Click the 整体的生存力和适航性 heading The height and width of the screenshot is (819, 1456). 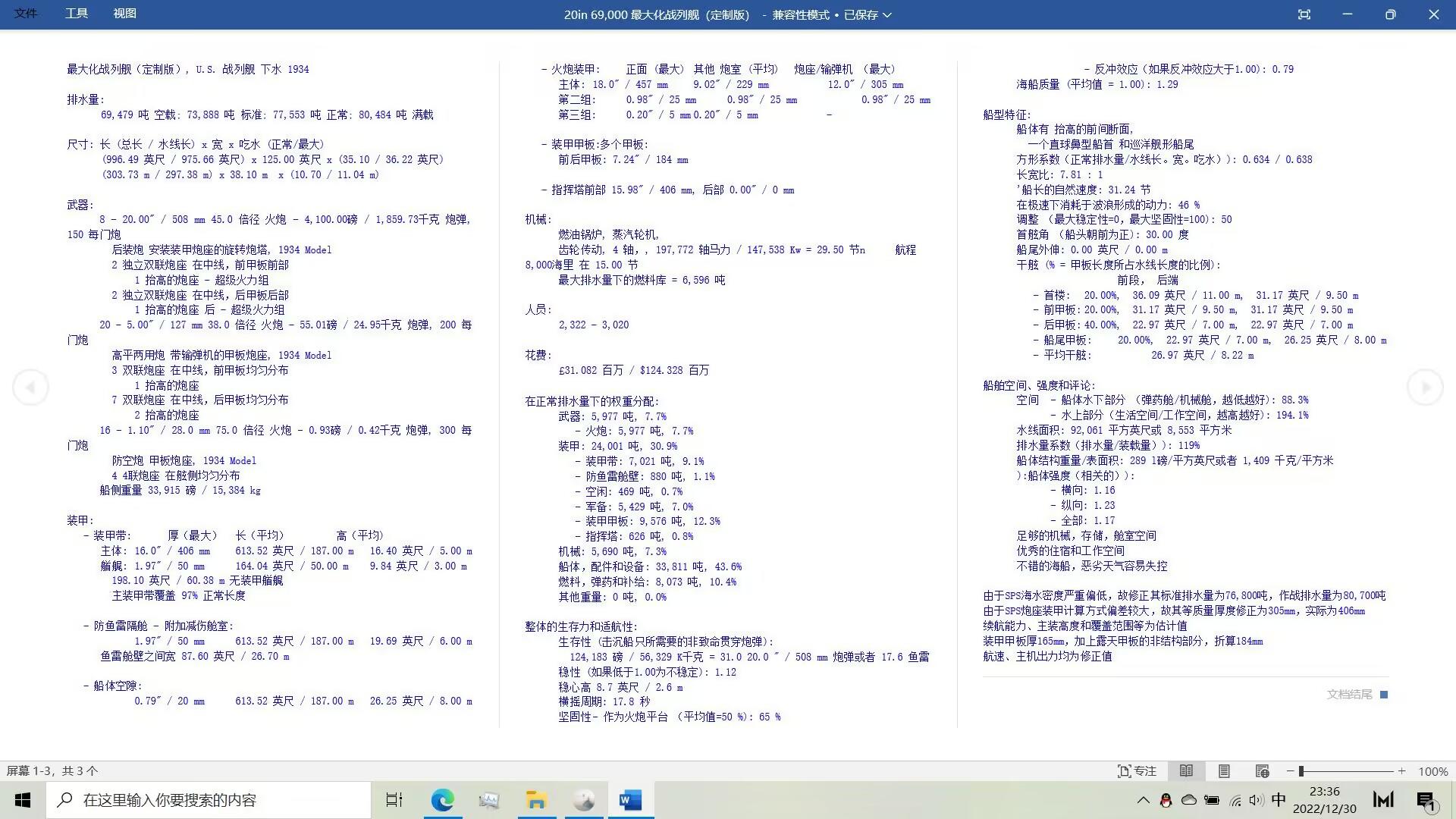pyautogui.click(x=582, y=626)
